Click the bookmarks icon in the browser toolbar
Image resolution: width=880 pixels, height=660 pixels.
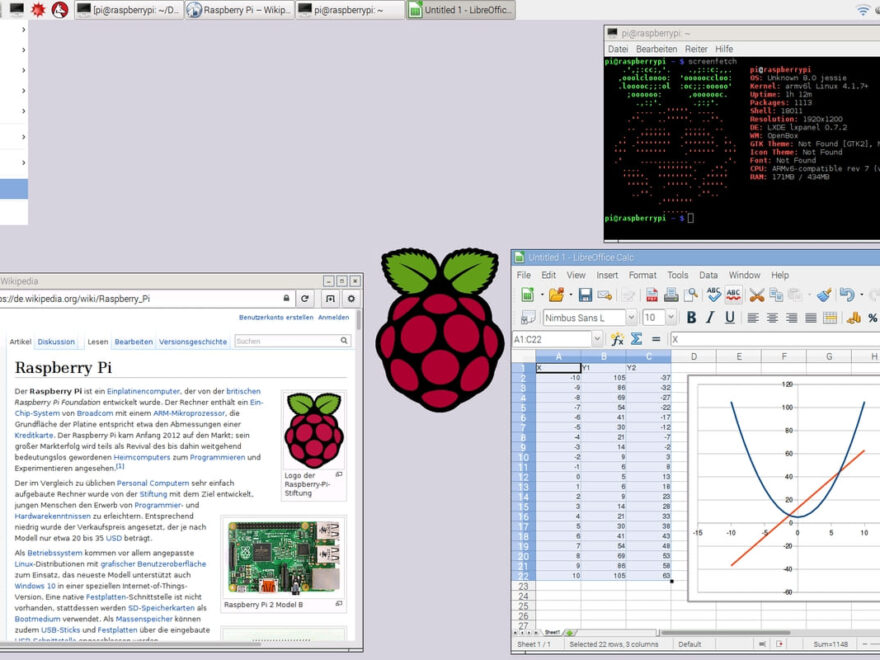(x=330, y=299)
